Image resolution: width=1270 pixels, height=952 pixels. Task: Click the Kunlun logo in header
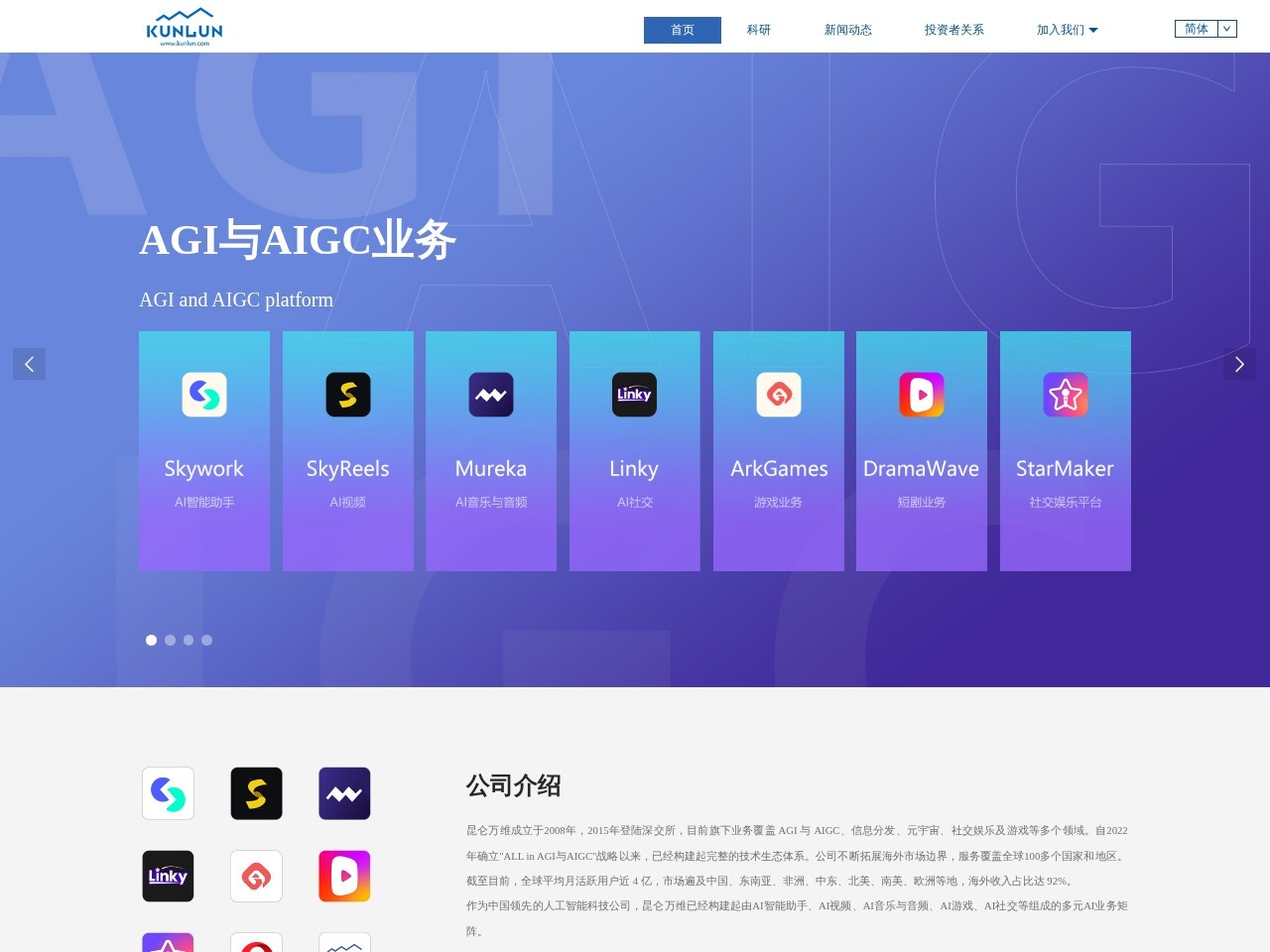coord(185,27)
